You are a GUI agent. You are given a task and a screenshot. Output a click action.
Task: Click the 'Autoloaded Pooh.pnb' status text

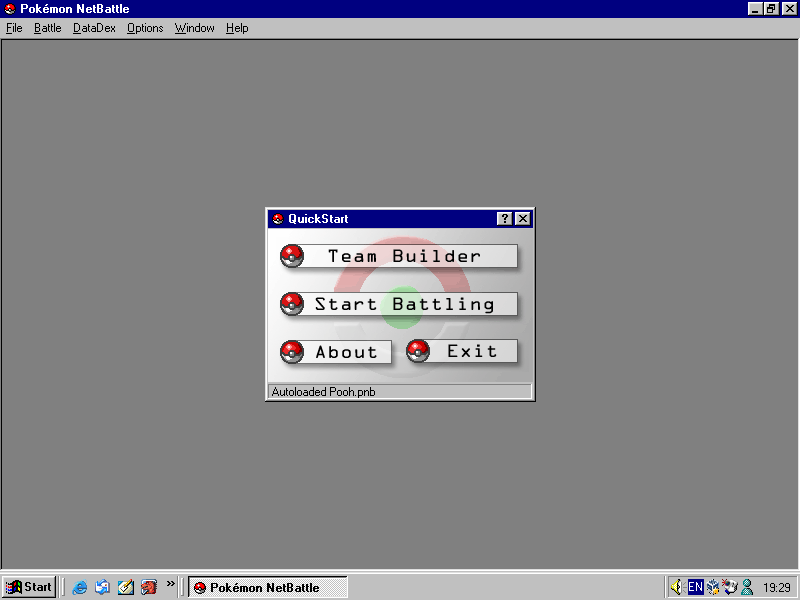tap(323, 392)
